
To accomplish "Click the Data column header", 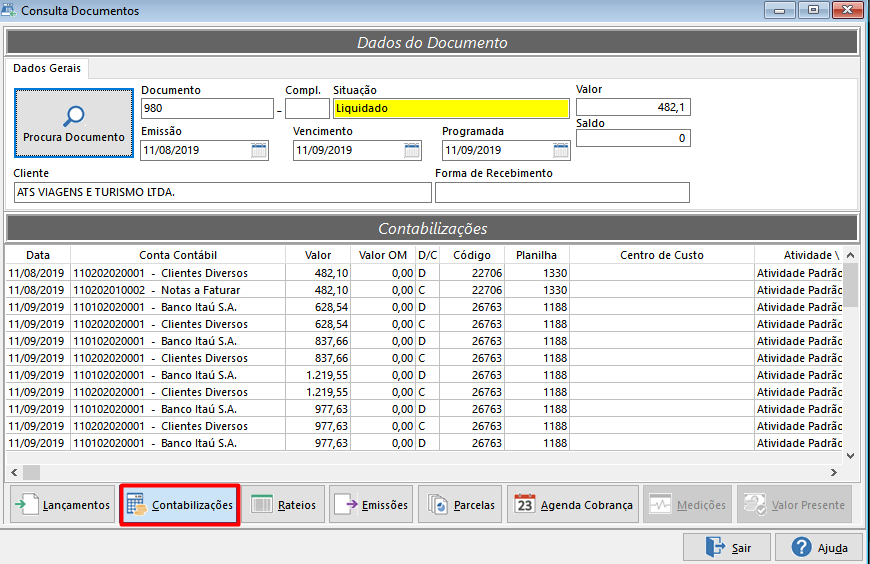I will tap(38, 255).
